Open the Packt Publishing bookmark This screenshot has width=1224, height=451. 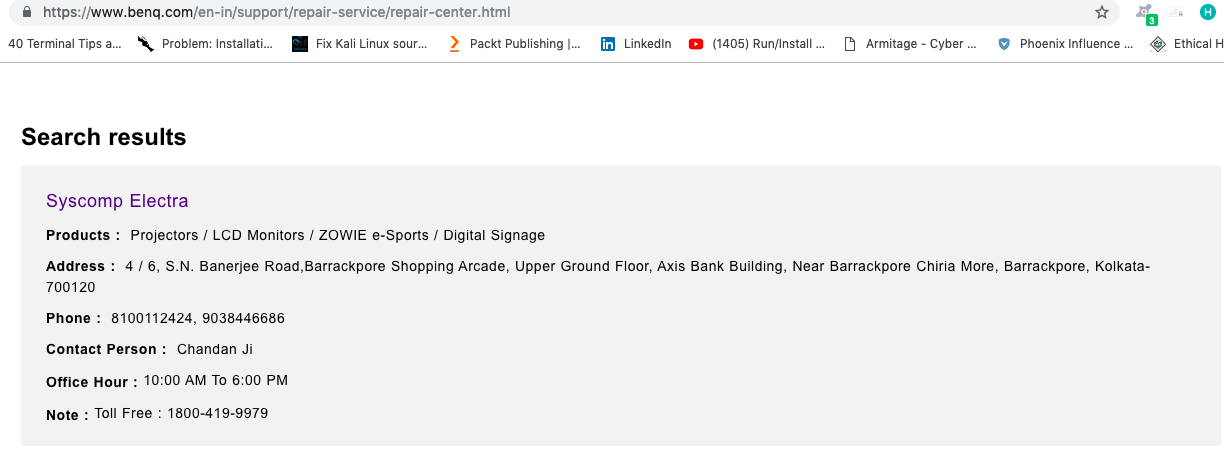tap(514, 44)
